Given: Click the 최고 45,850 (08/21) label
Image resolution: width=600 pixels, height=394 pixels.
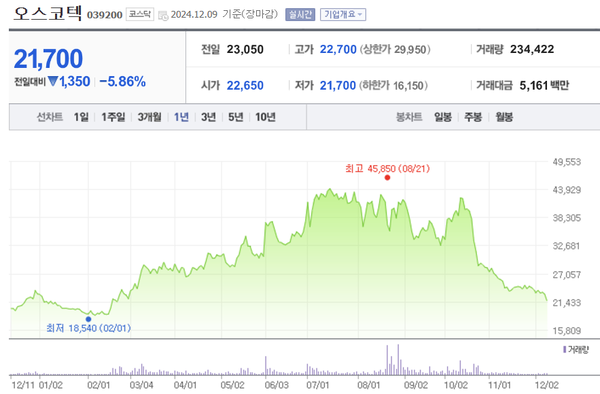Looking at the screenshot, I should tap(387, 168).
